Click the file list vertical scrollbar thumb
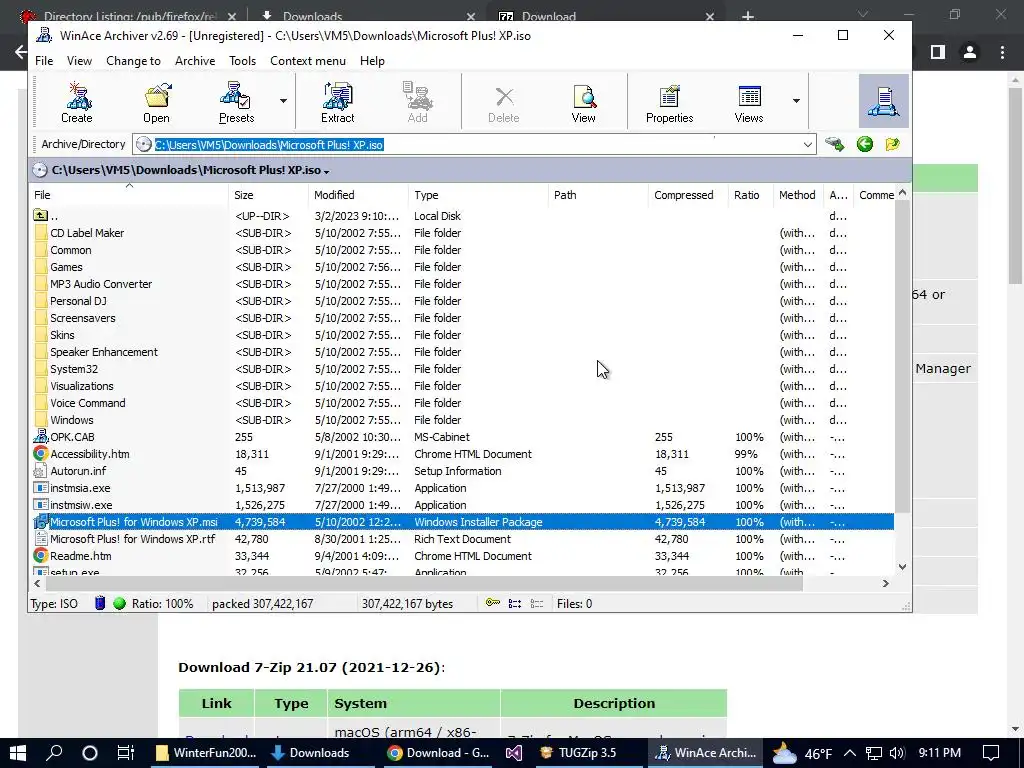 click(902, 356)
